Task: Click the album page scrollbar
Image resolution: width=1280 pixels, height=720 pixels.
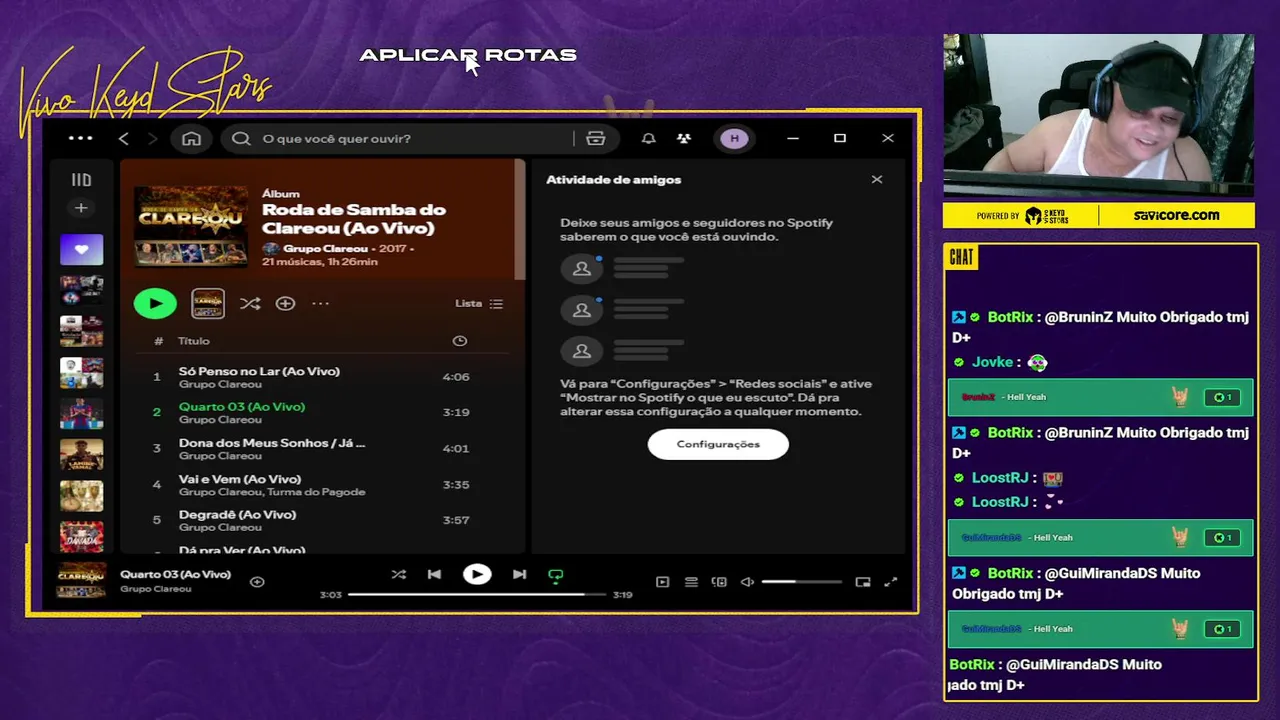Action: (519, 220)
